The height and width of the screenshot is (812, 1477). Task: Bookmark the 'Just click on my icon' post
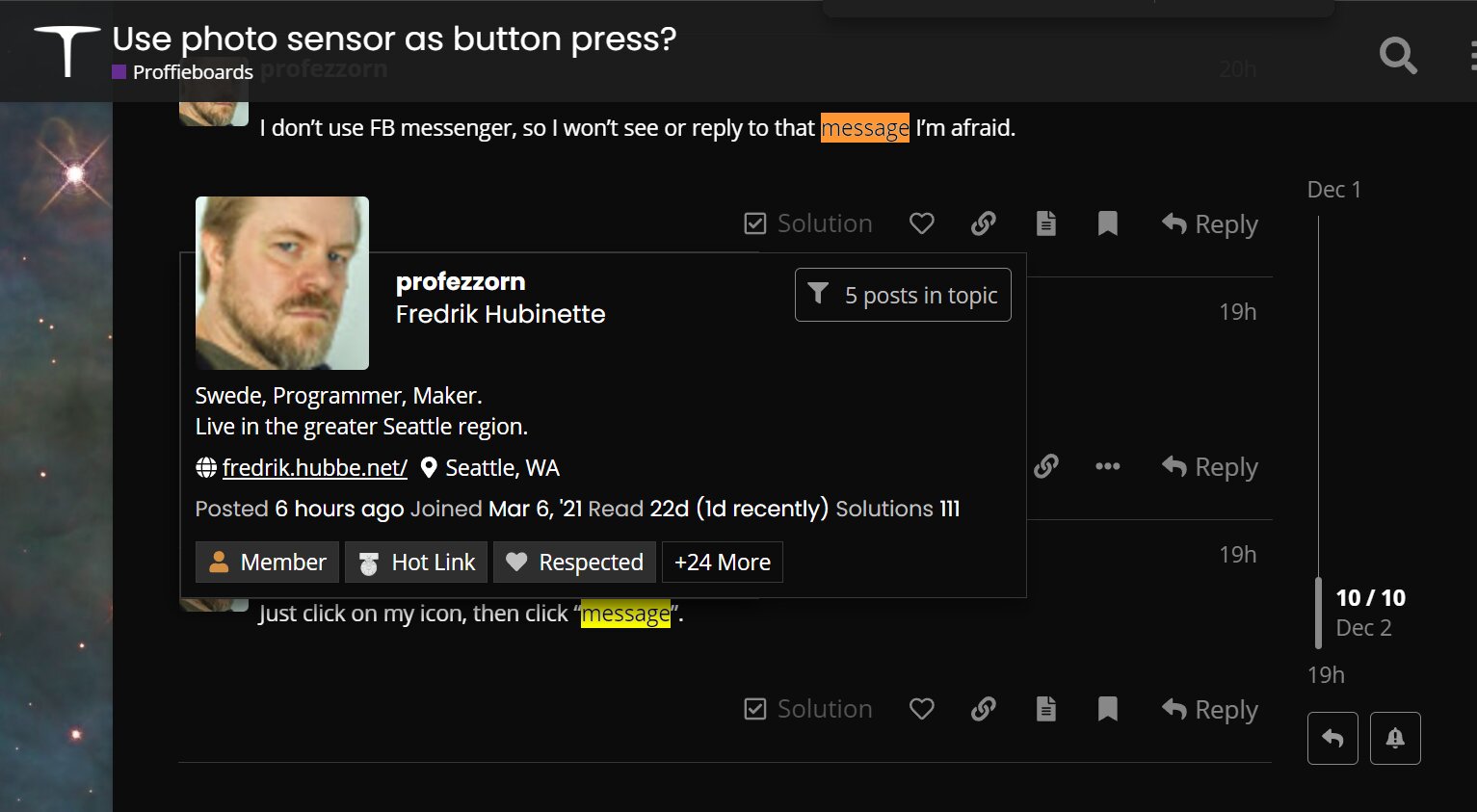click(1107, 709)
